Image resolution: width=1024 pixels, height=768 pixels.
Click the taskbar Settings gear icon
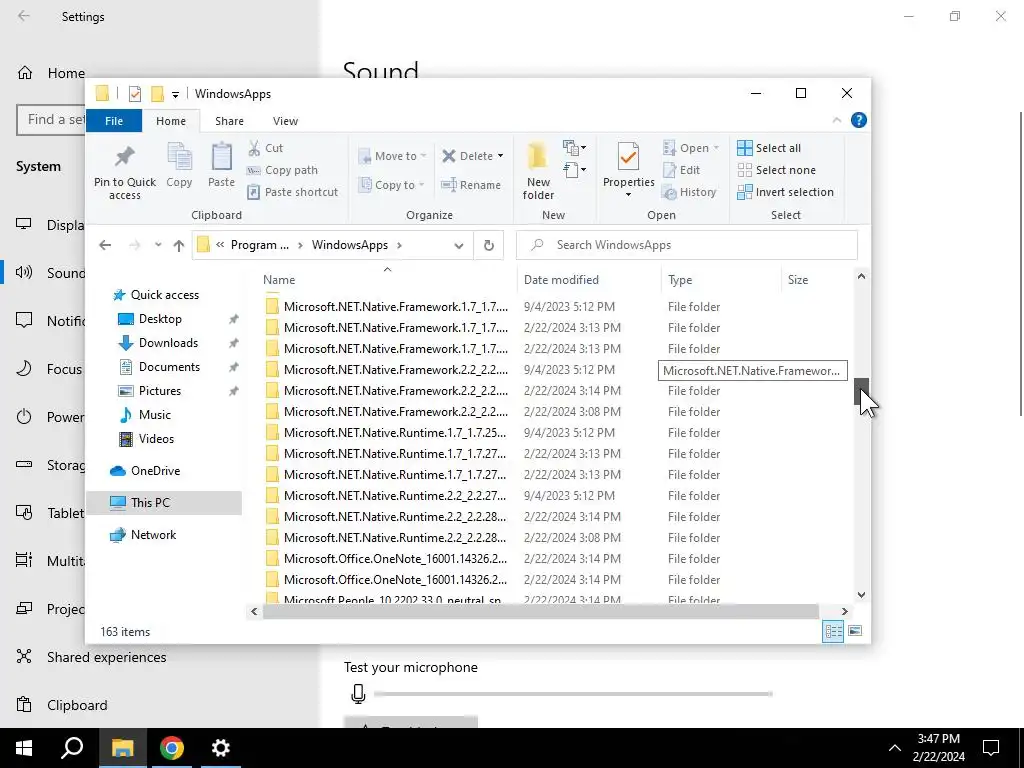(221, 748)
